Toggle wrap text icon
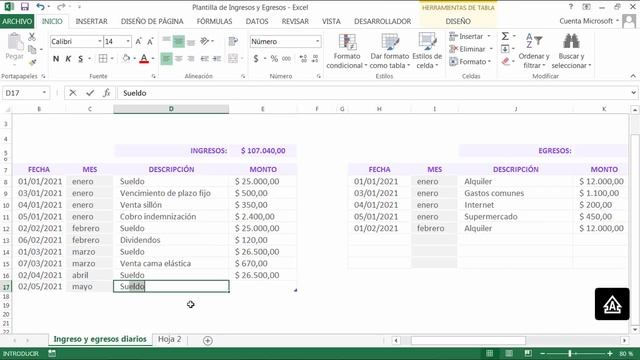Screen dimensions: 640x360 tap(233, 41)
